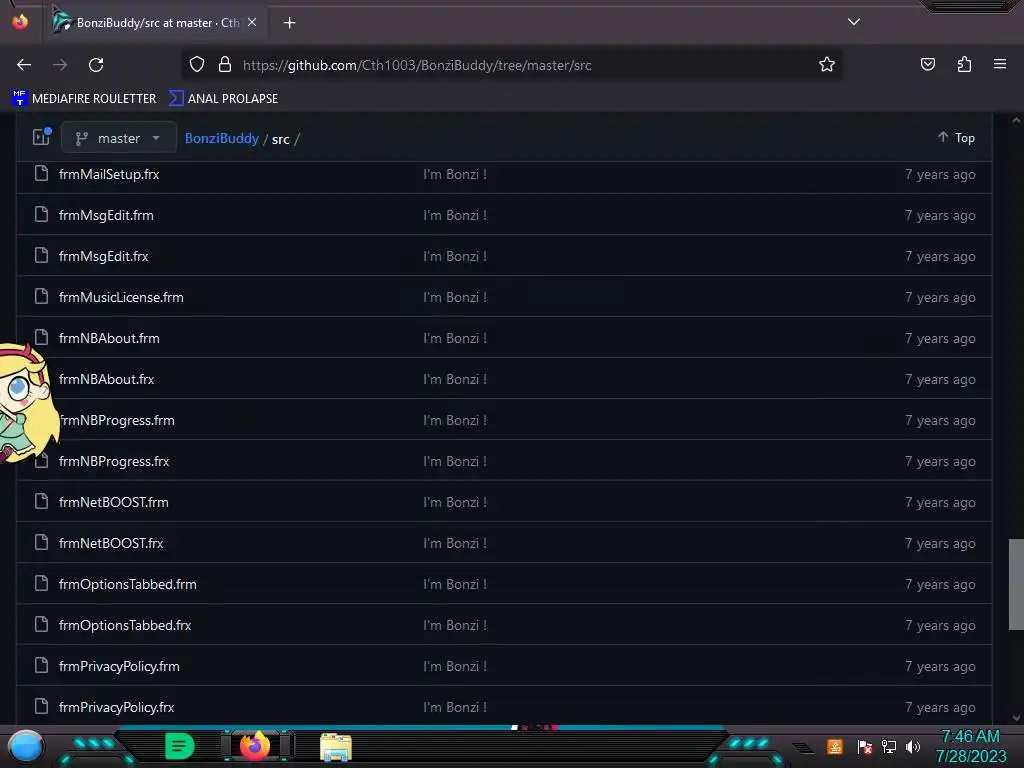Click file icon beside frmMsgEdit.frm
The height and width of the screenshot is (768, 1024).
(42, 215)
